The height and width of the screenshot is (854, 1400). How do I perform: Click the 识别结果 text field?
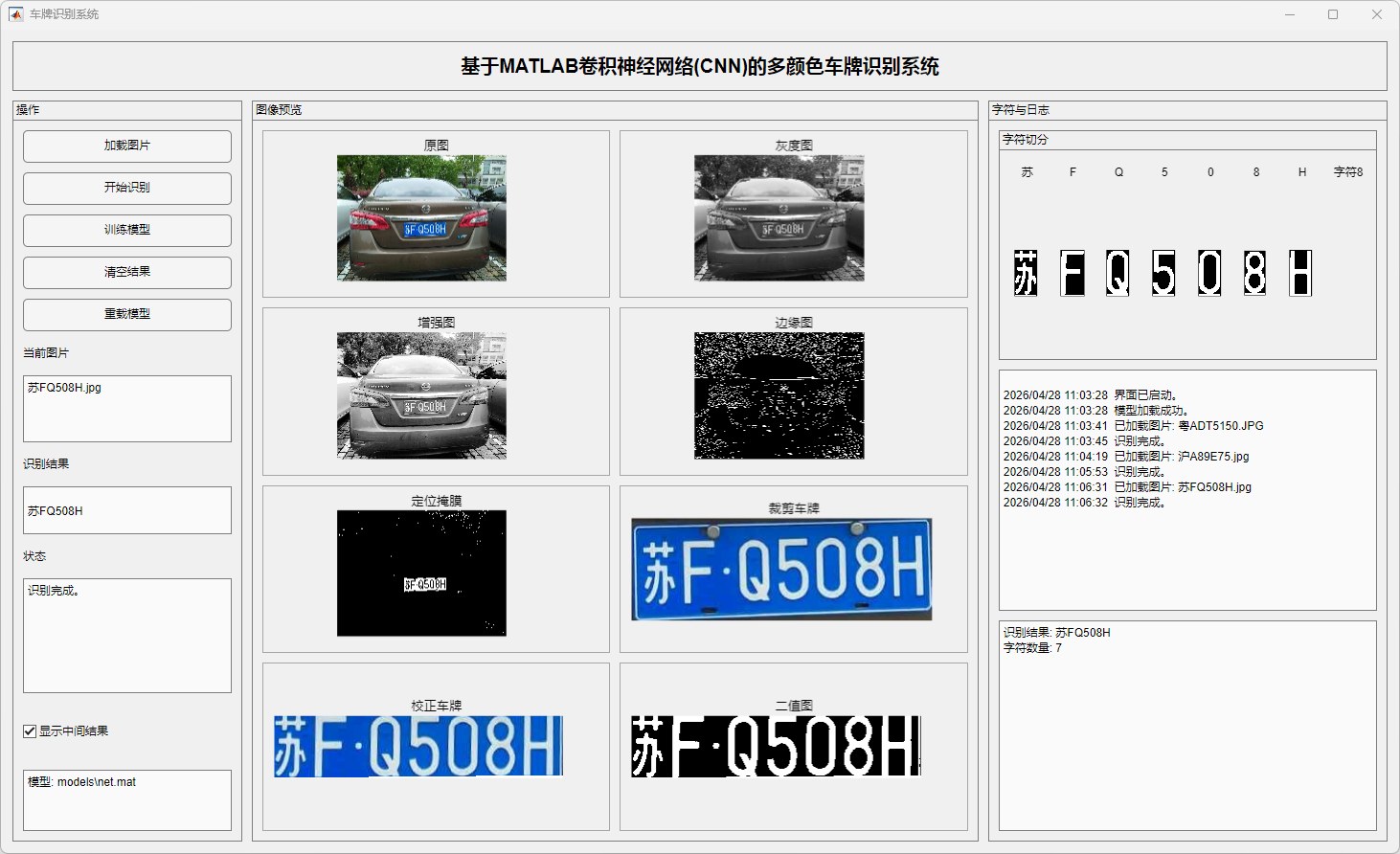coord(127,510)
